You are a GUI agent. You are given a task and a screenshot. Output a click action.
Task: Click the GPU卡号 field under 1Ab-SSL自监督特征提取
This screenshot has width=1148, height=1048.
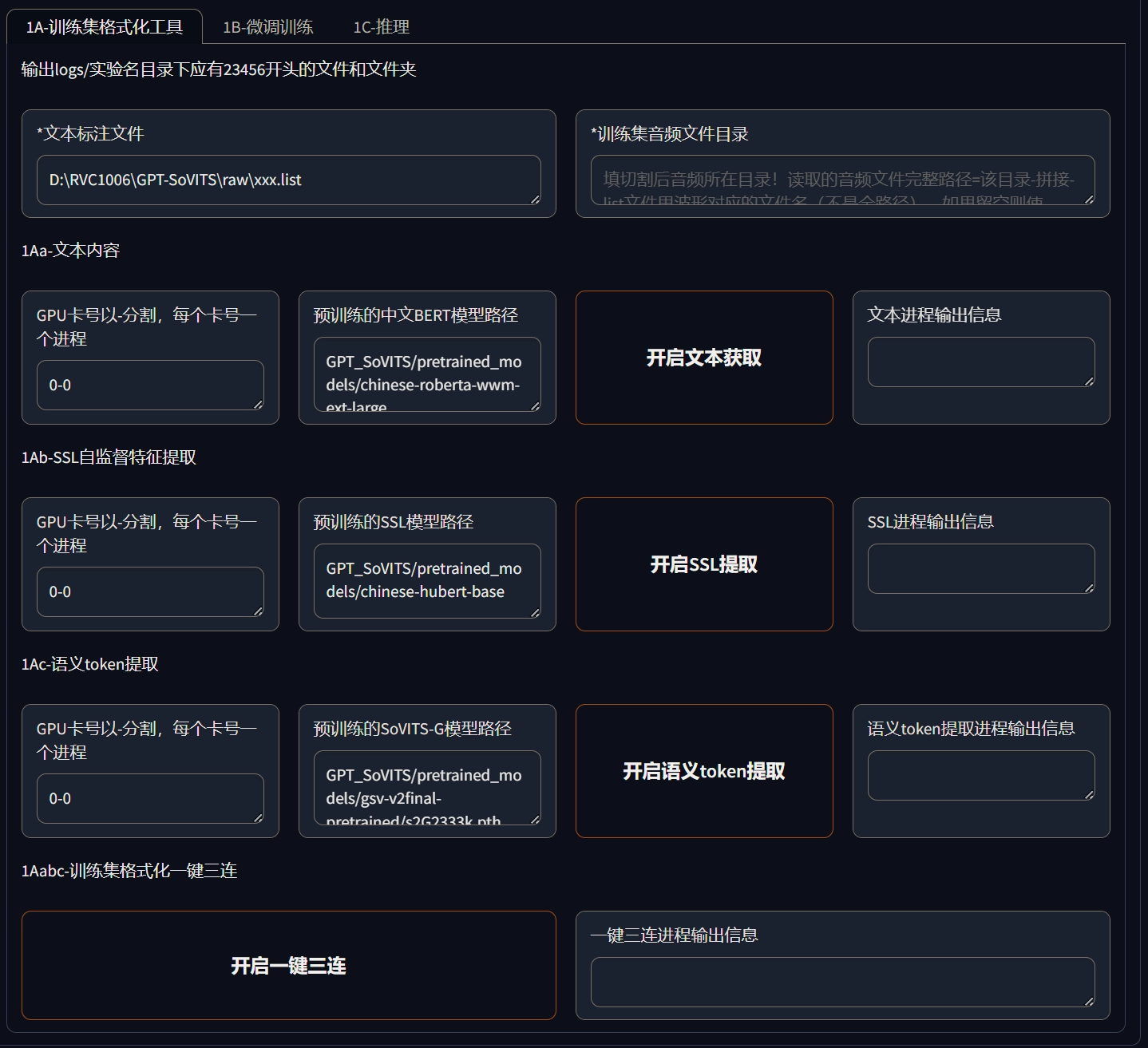(150, 592)
